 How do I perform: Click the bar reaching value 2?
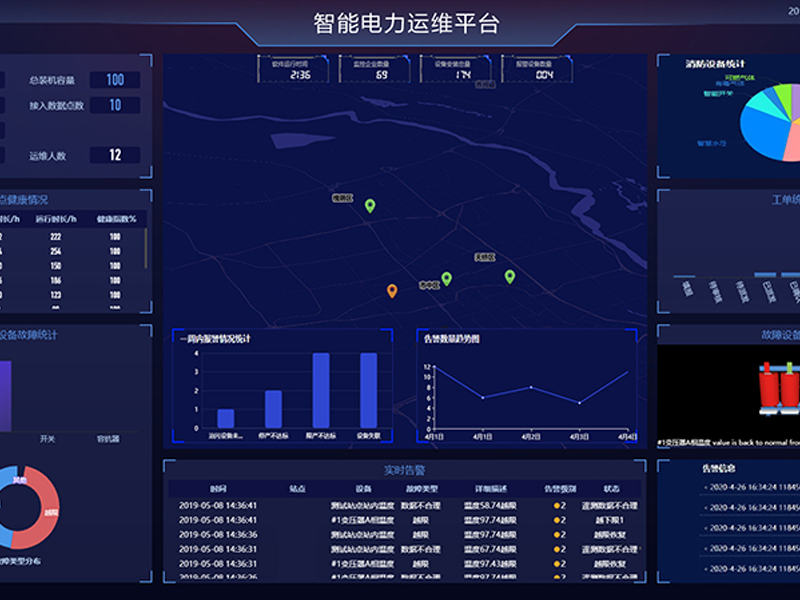(273, 409)
